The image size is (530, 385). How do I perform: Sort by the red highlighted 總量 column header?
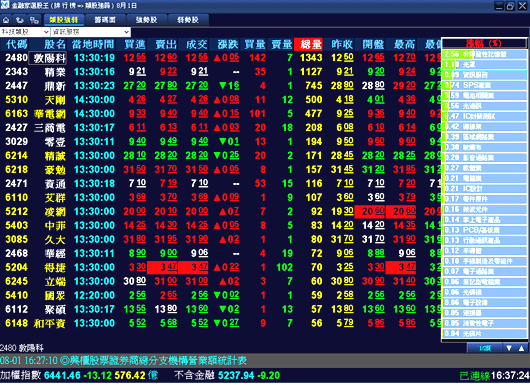pos(309,44)
